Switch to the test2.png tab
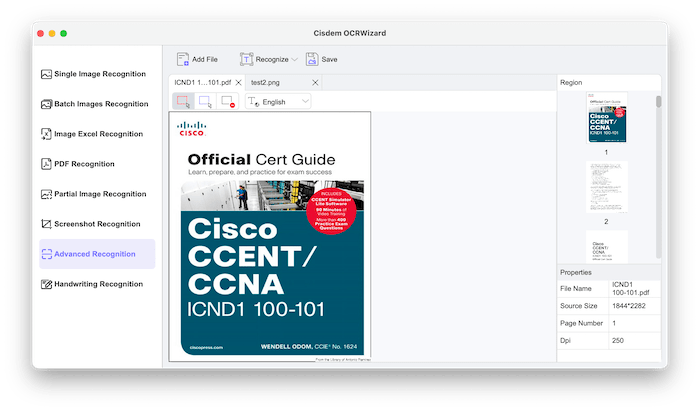 [x=265, y=82]
